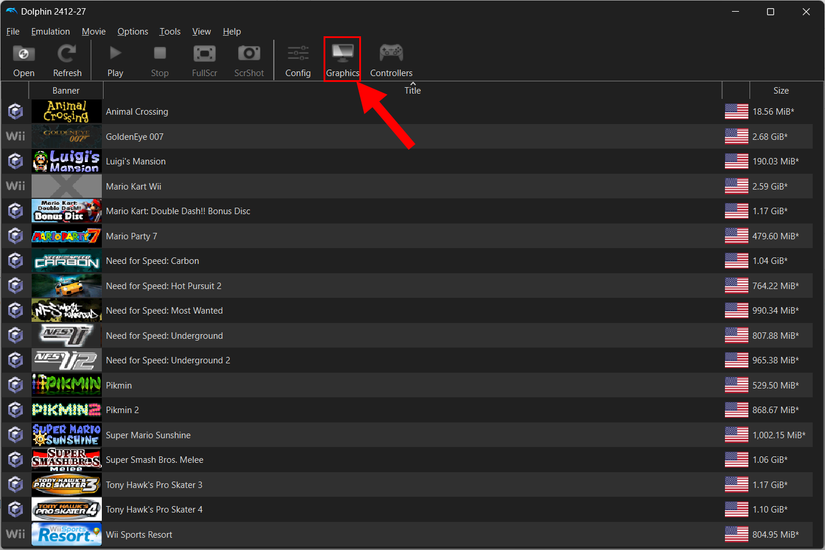Open the View menu
825x550 pixels.
pos(201,32)
